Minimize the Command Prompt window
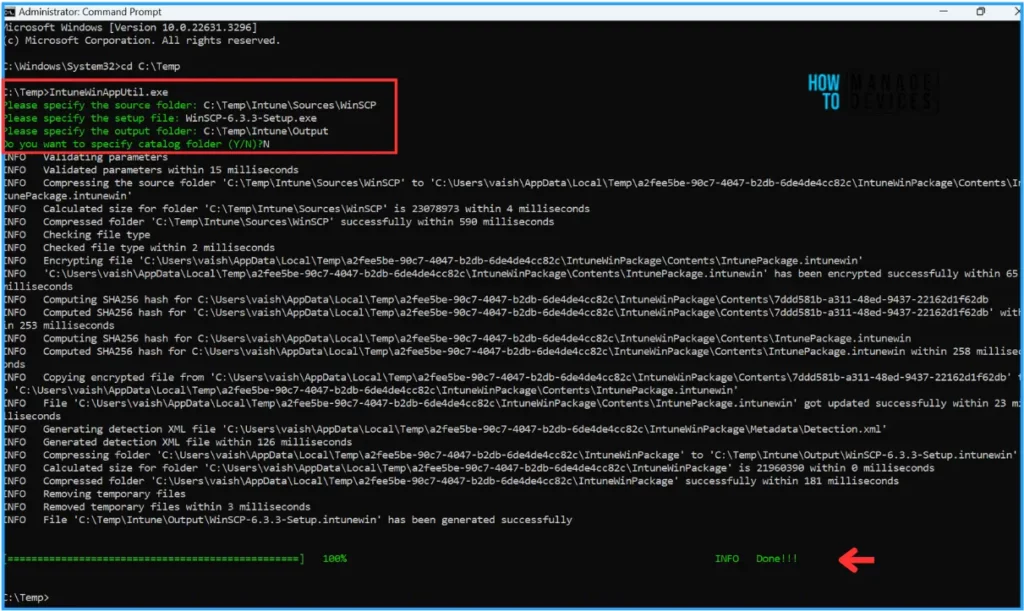The image size is (1024, 611). 944,11
